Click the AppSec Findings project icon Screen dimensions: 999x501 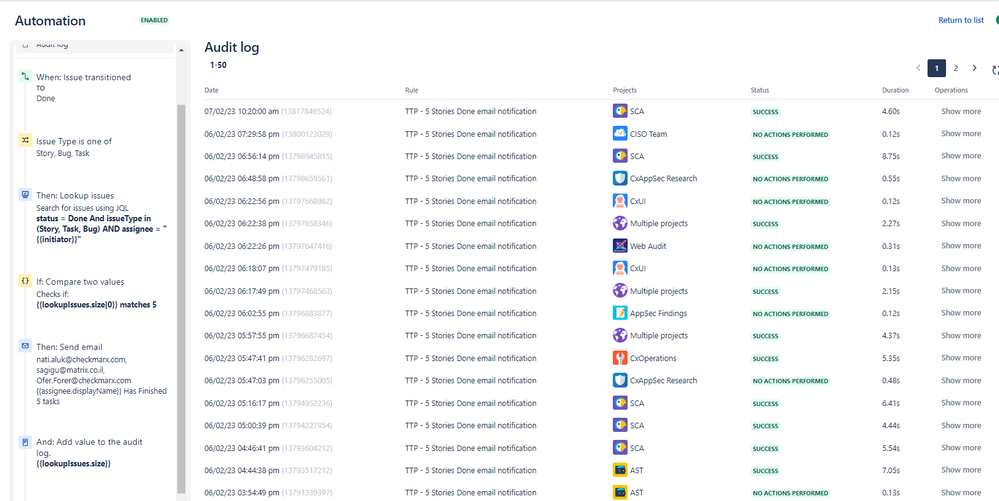coord(620,313)
